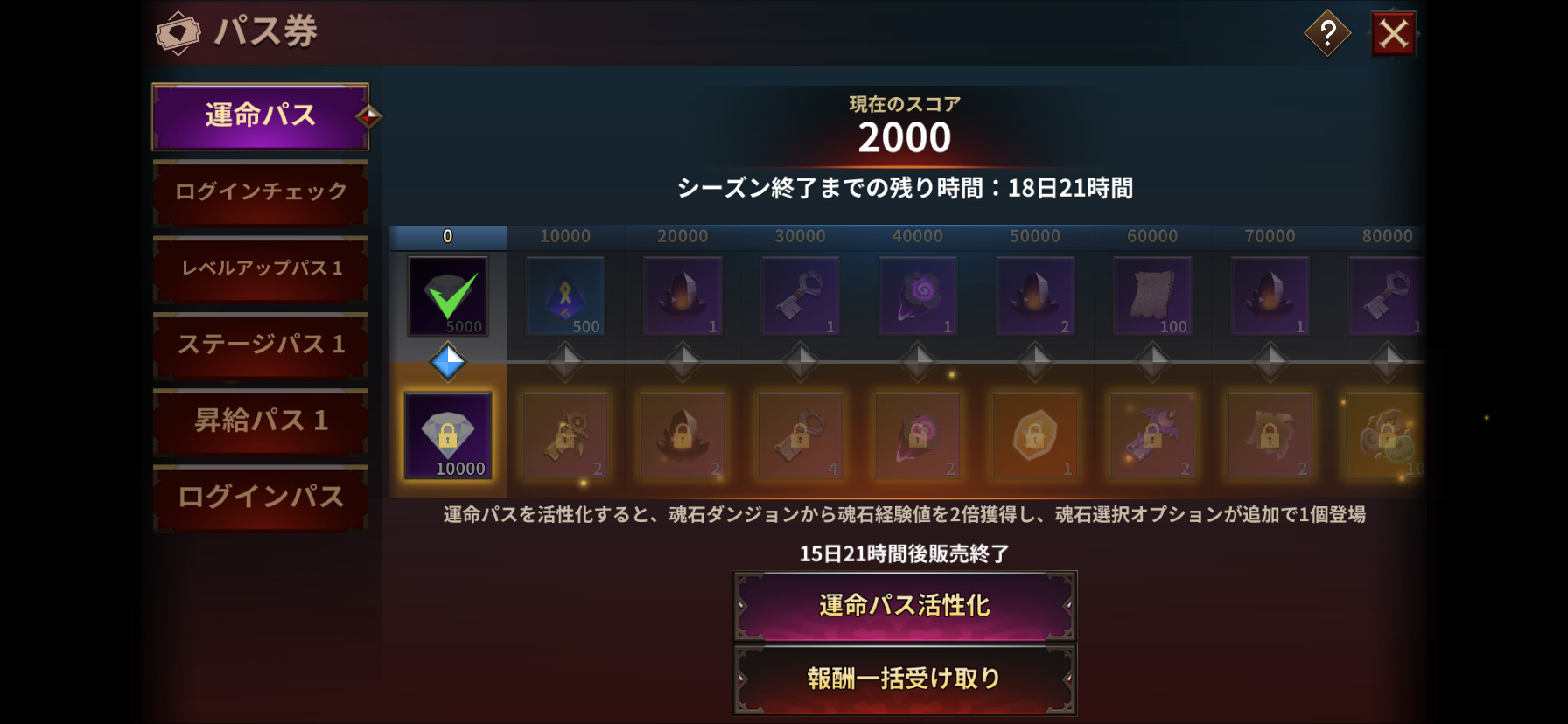Click the locked premium key reward at 30000
Screen dimensions: 1568x724
pos(800,435)
